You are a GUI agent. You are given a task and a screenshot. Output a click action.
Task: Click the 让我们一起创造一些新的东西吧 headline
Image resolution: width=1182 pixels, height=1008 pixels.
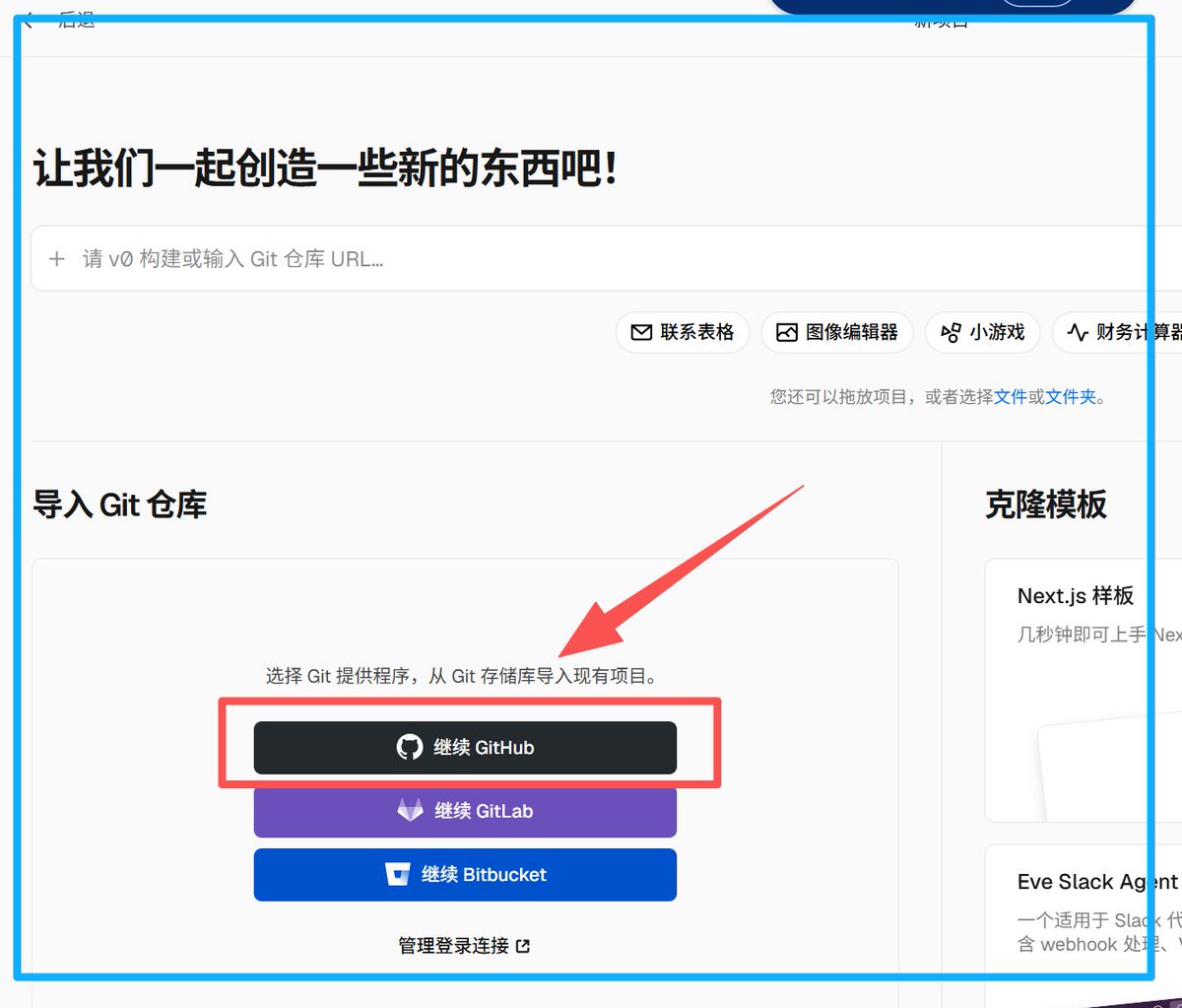coord(326,168)
